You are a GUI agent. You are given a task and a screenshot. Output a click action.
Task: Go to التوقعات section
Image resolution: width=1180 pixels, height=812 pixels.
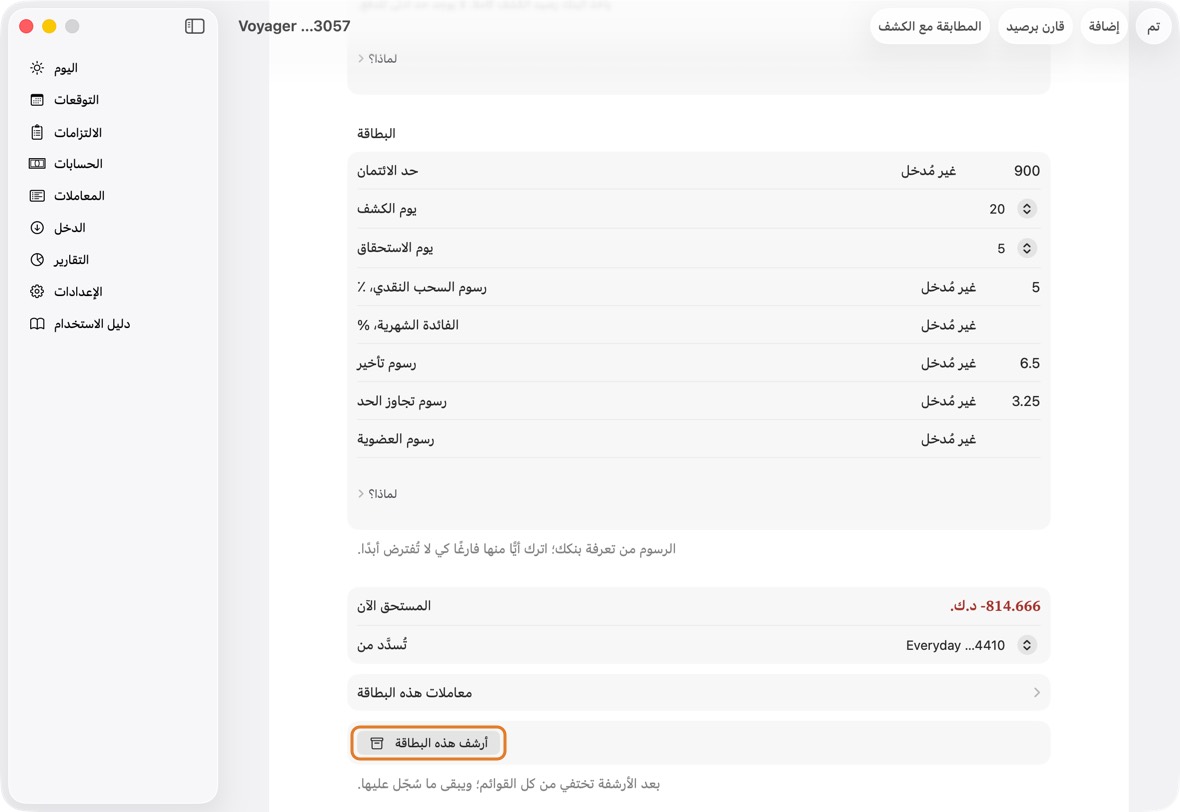tap(113, 99)
